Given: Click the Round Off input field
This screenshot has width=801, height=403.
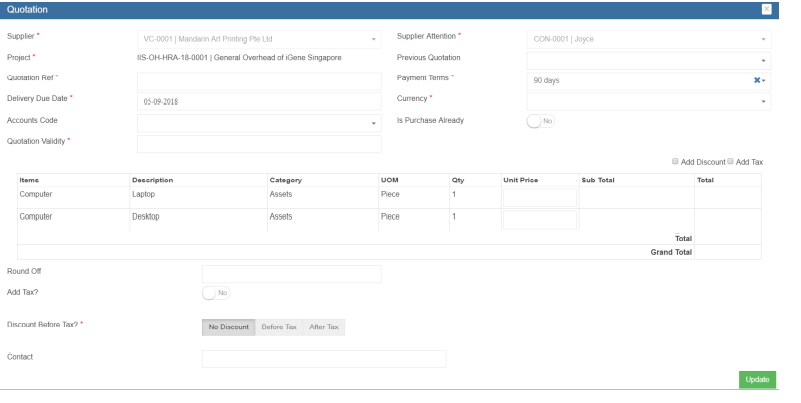Looking at the screenshot, I should pos(291,274).
